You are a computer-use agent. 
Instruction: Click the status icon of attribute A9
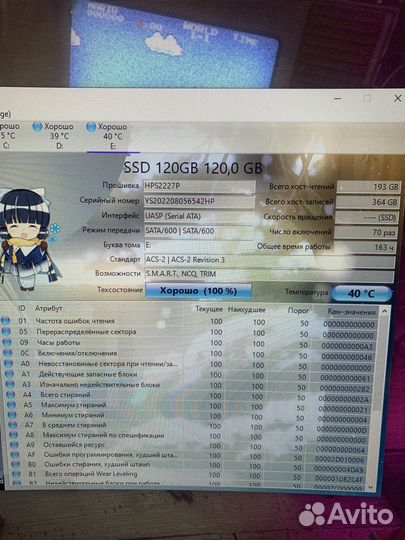[14, 445]
